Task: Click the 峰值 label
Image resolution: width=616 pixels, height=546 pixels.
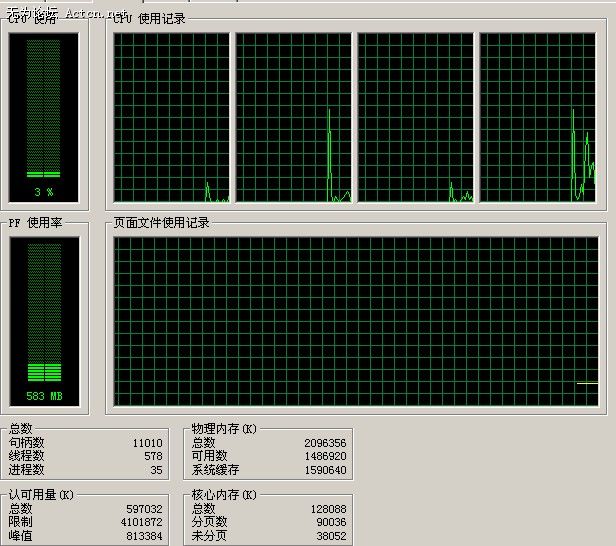Action: pos(20,535)
